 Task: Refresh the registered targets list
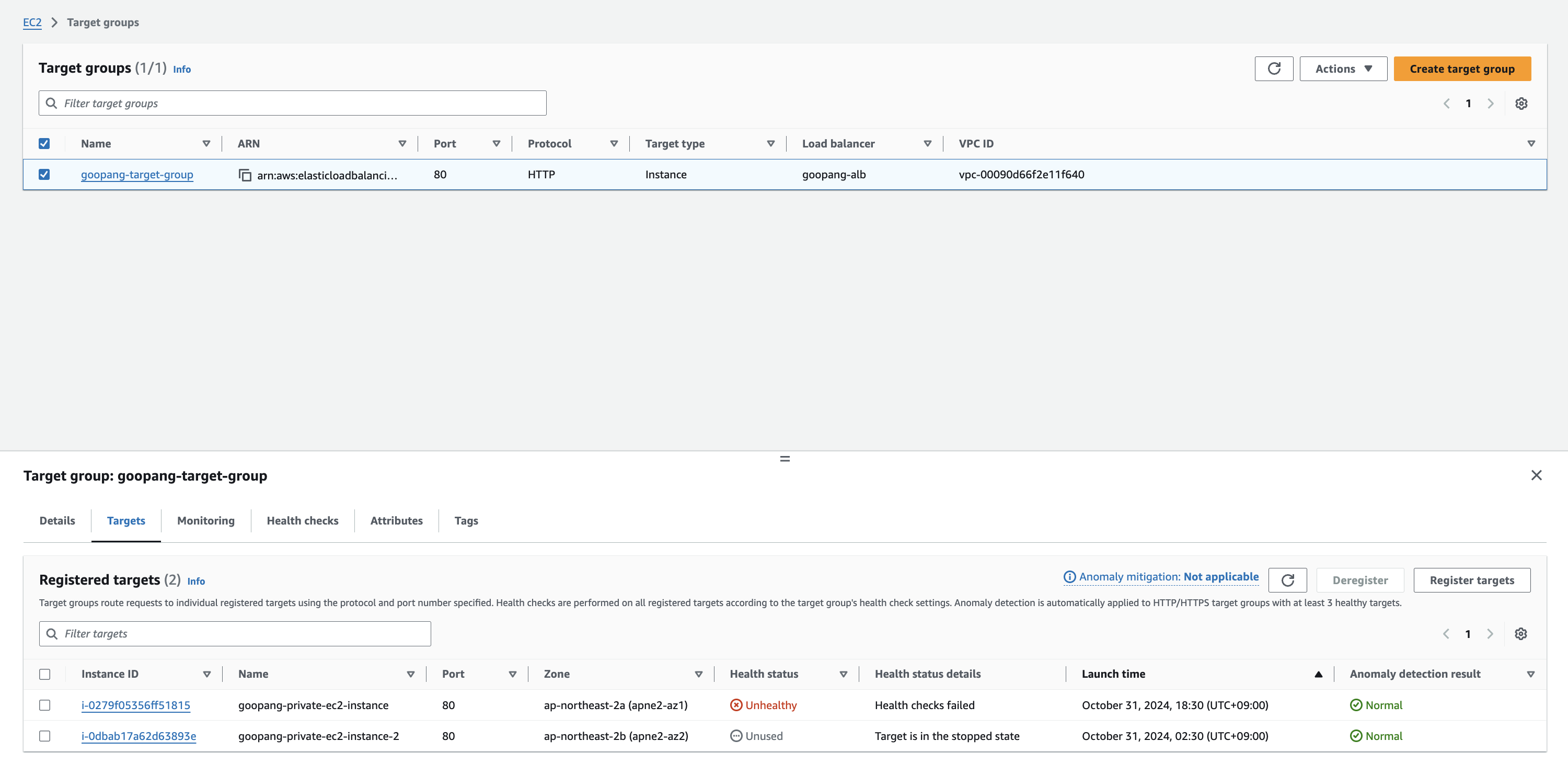pos(1287,580)
